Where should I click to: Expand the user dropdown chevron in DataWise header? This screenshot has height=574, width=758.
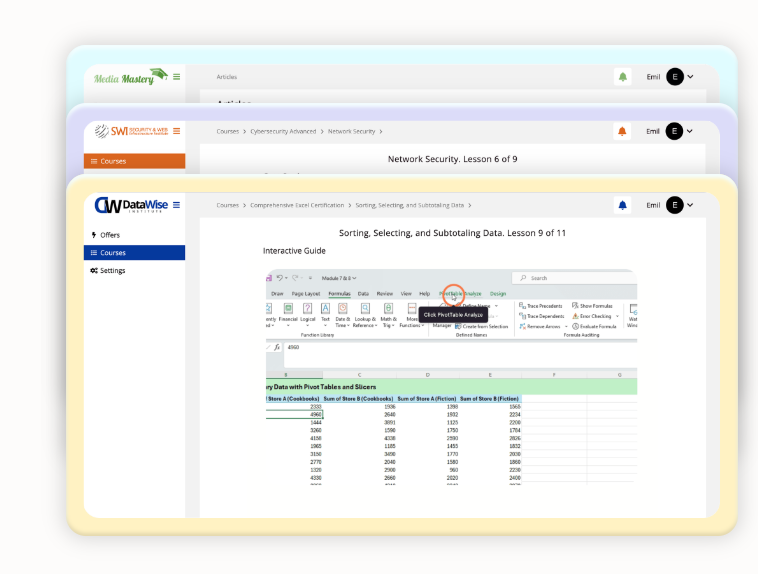[x=690, y=205]
